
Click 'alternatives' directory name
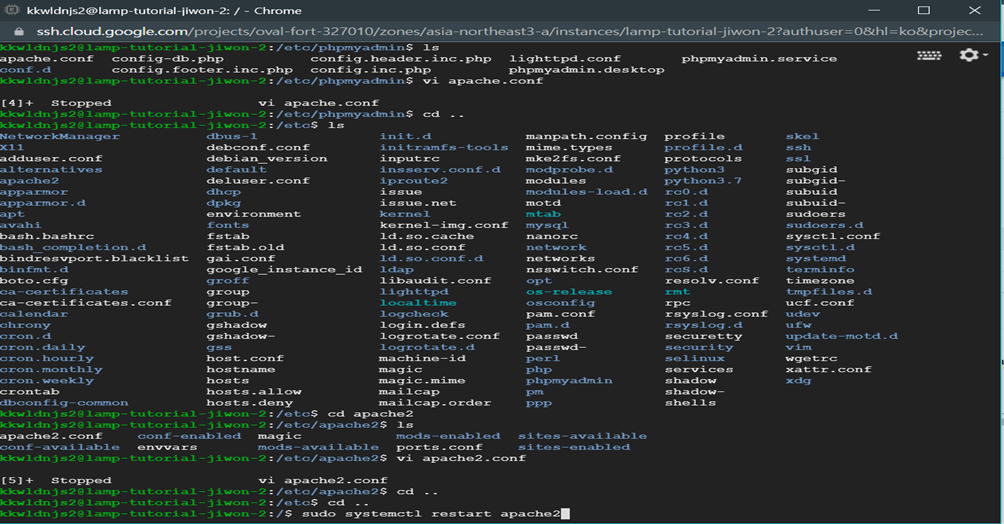[x=51, y=170]
